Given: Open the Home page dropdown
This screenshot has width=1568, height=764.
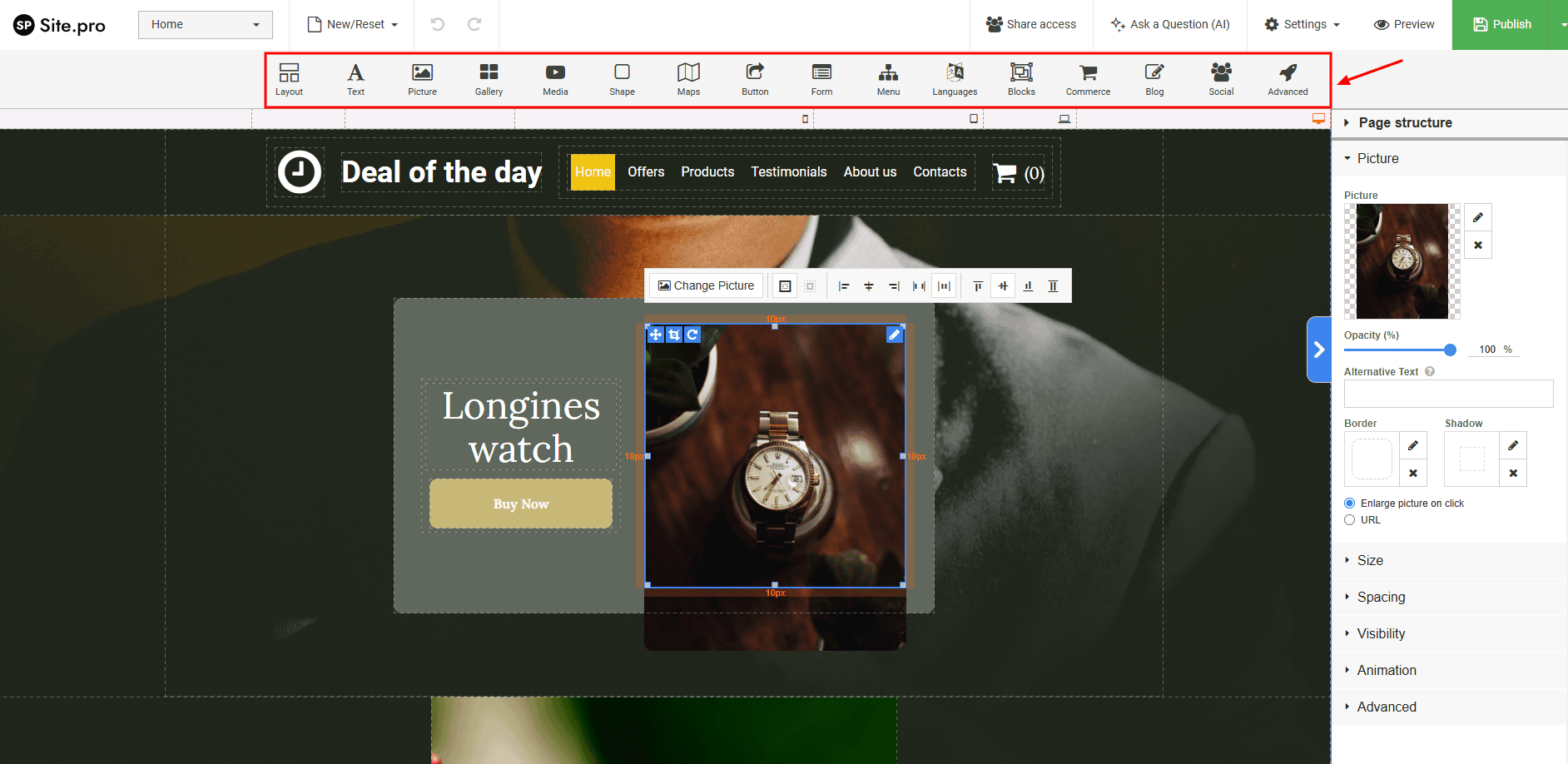Looking at the screenshot, I should click(x=206, y=24).
